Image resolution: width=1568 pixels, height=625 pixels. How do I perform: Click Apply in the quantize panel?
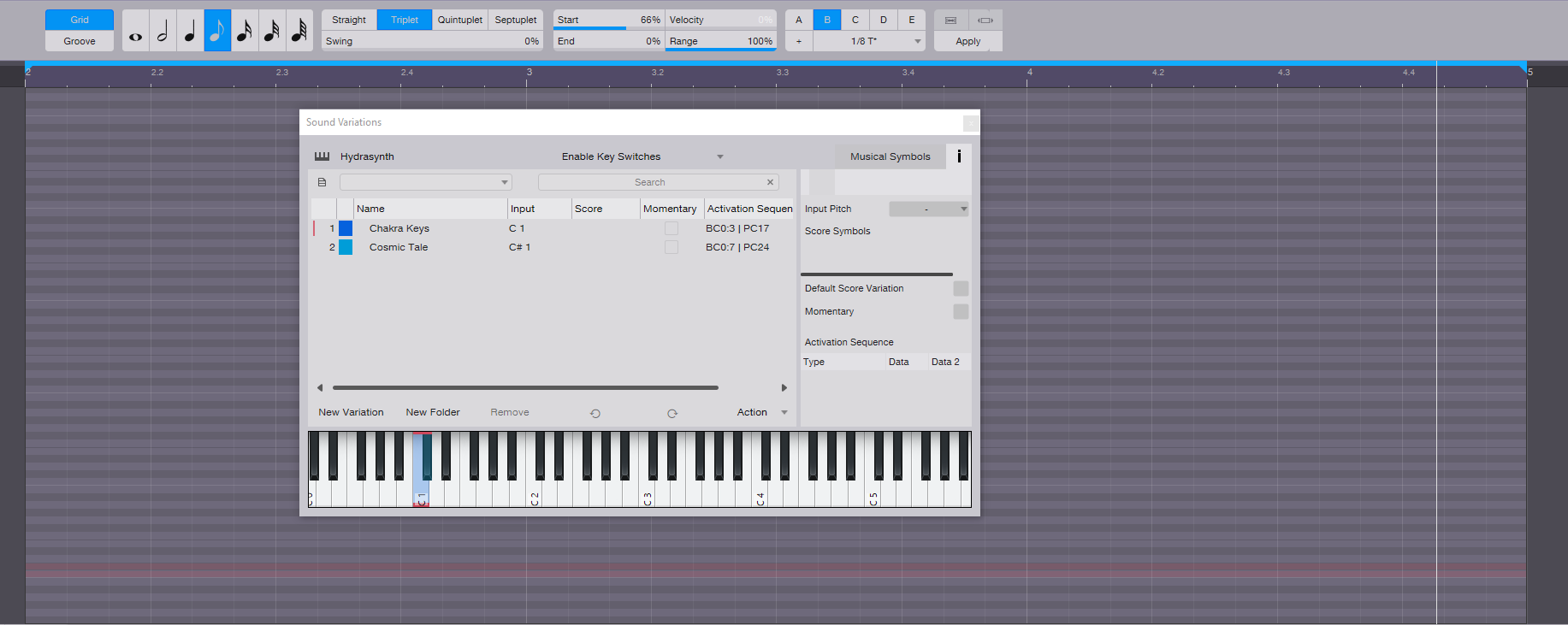(x=968, y=41)
